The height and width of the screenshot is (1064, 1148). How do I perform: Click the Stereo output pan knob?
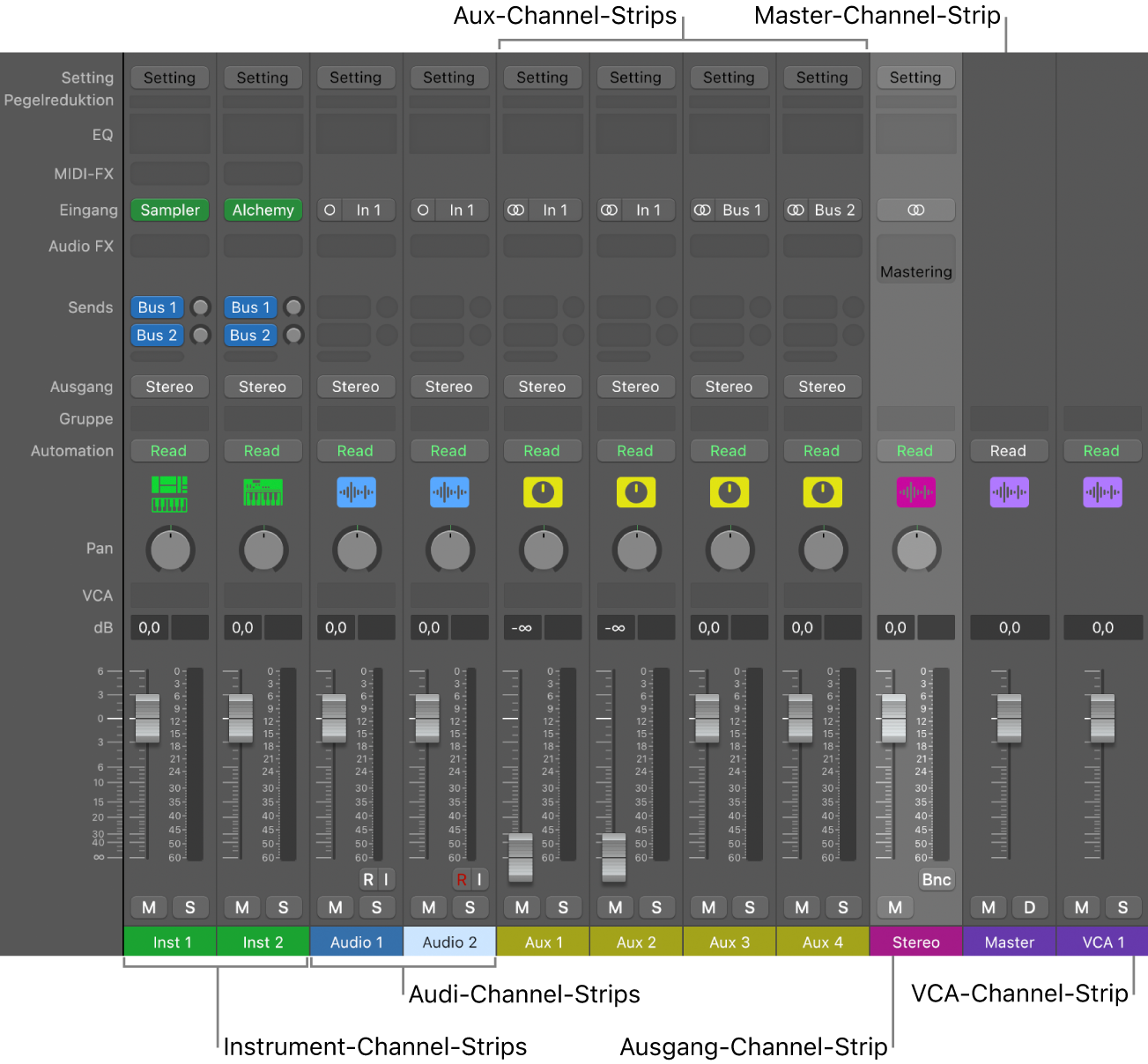point(916,550)
